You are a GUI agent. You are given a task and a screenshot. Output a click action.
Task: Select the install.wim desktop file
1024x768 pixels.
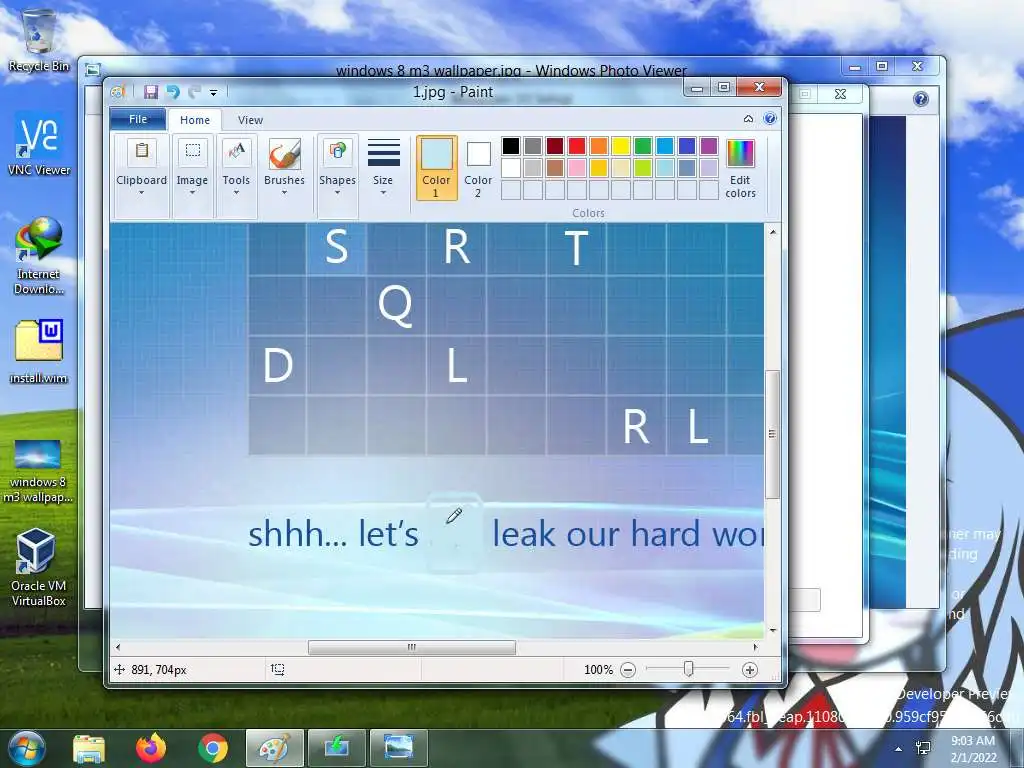coord(39,351)
